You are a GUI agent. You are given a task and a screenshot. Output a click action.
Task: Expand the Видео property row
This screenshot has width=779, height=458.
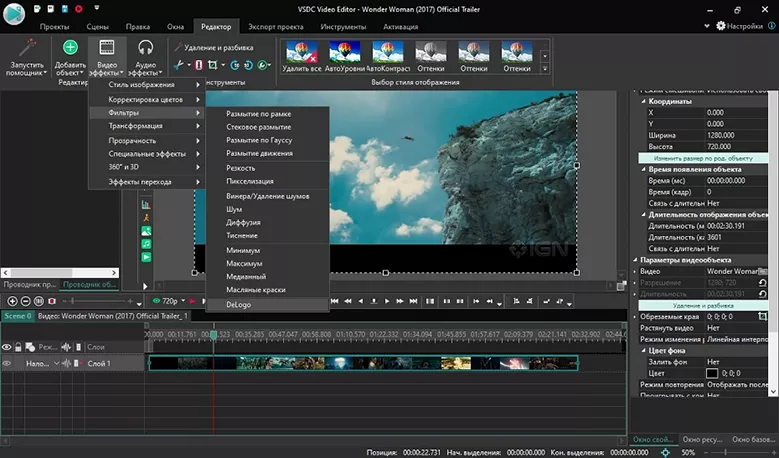coord(635,272)
